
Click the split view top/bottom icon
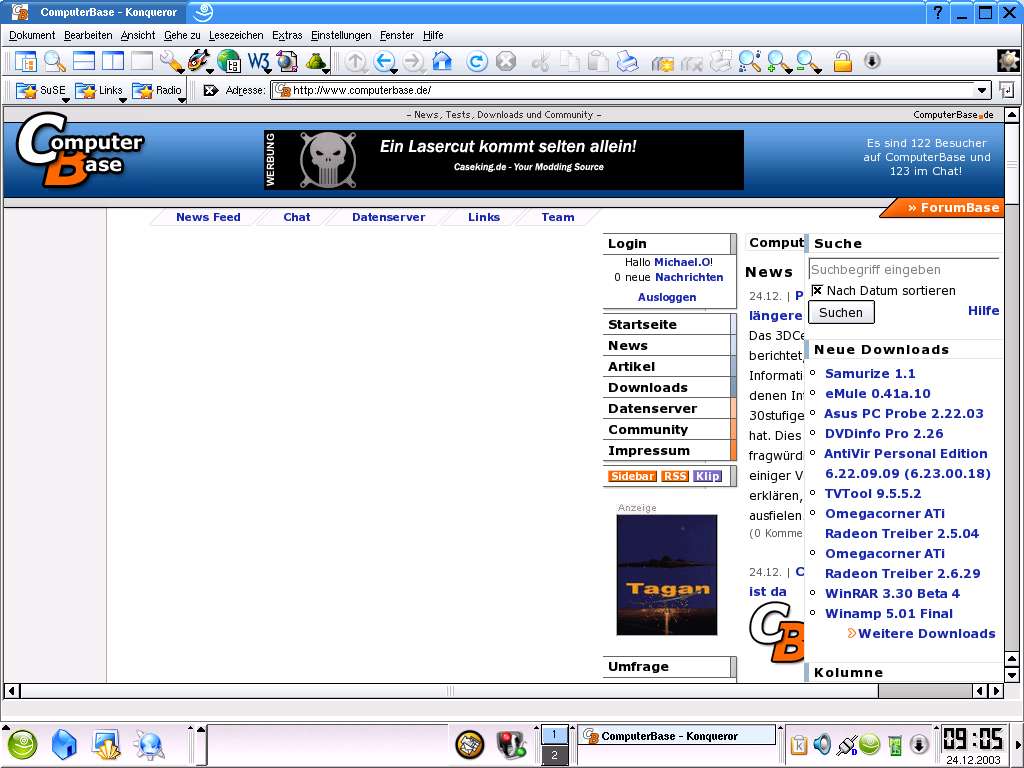click(84, 61)
